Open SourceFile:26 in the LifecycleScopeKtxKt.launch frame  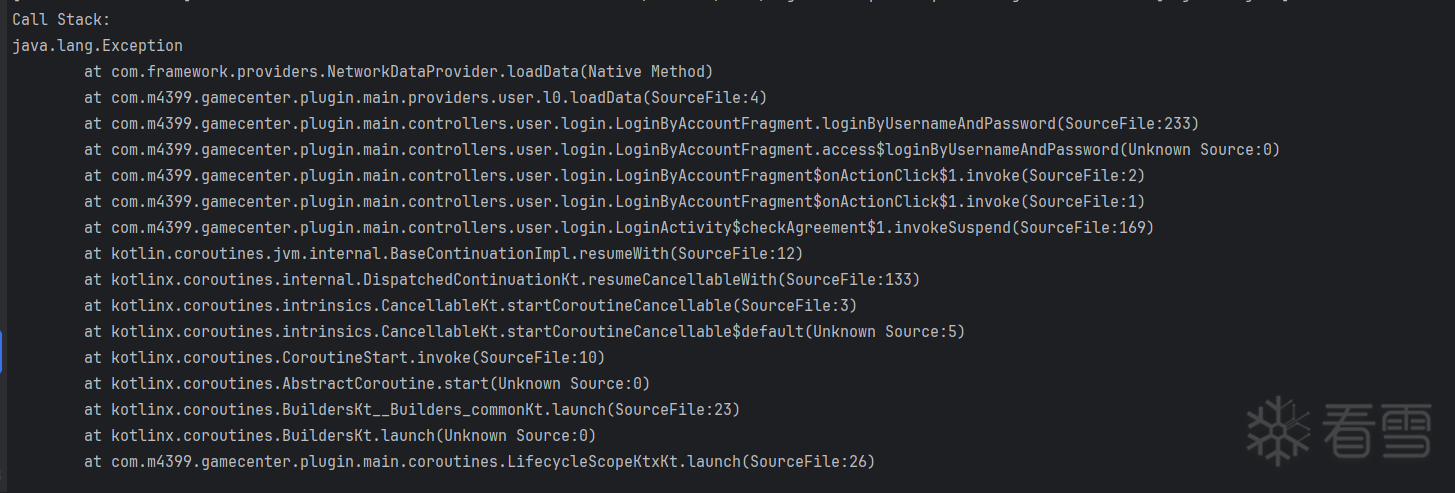click(x=813, y=462)
